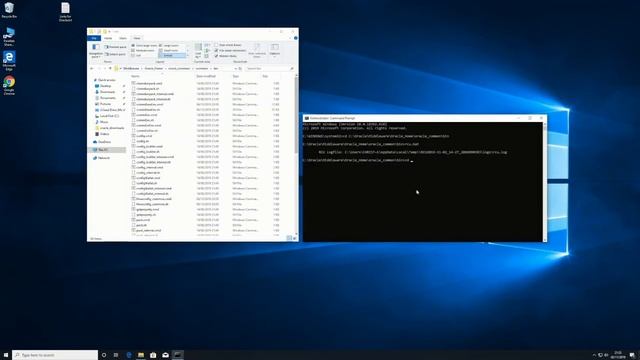
Task: Open the Explorer folder Options button
Action: click(x=275, y=50)
